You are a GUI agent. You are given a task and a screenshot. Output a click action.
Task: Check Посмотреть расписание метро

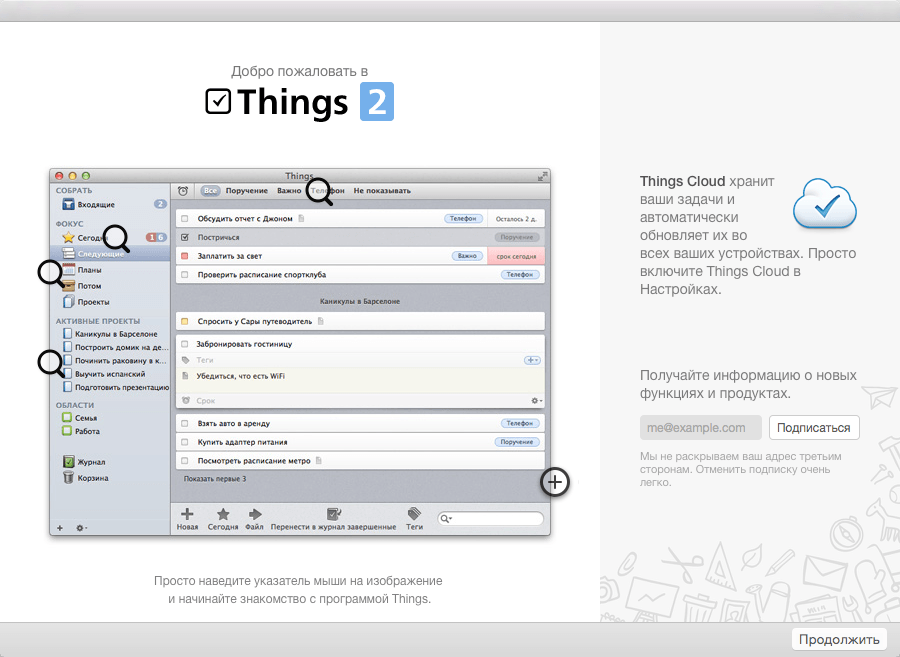(185, 461)
